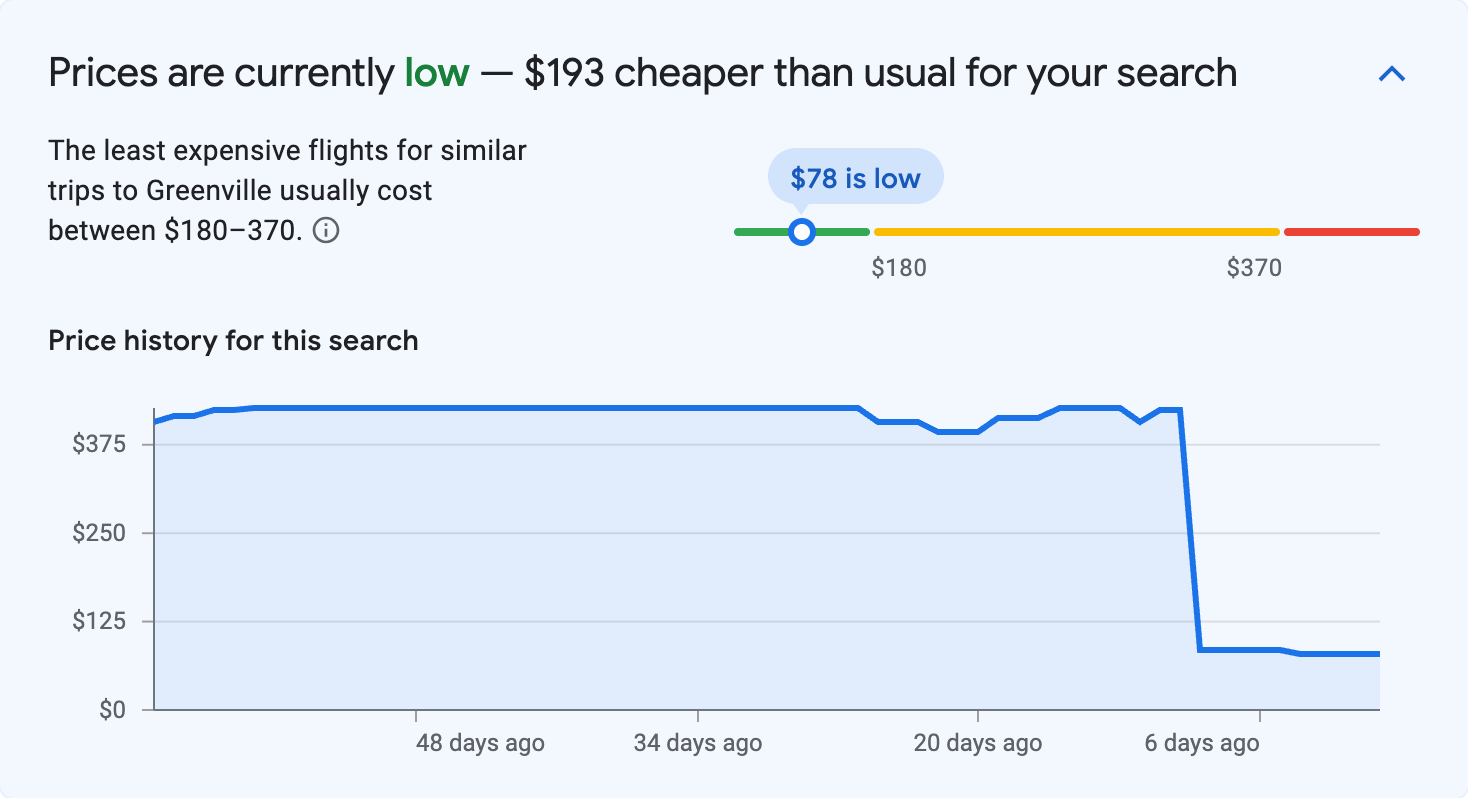Click the '$180' lower bound label
Viewport: 1468px width, 798px height.
tap(899, 267)
